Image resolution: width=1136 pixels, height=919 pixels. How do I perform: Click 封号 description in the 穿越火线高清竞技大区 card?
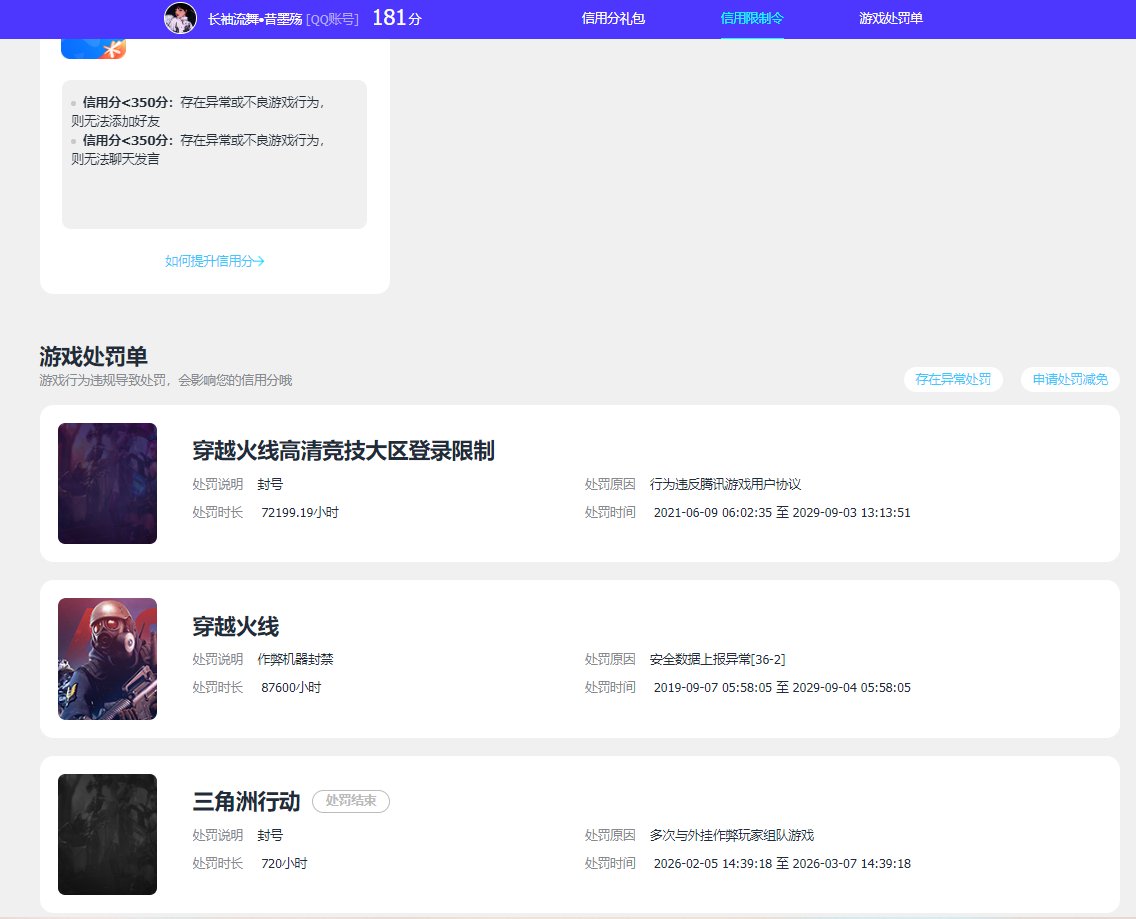[x=270, y=484]
